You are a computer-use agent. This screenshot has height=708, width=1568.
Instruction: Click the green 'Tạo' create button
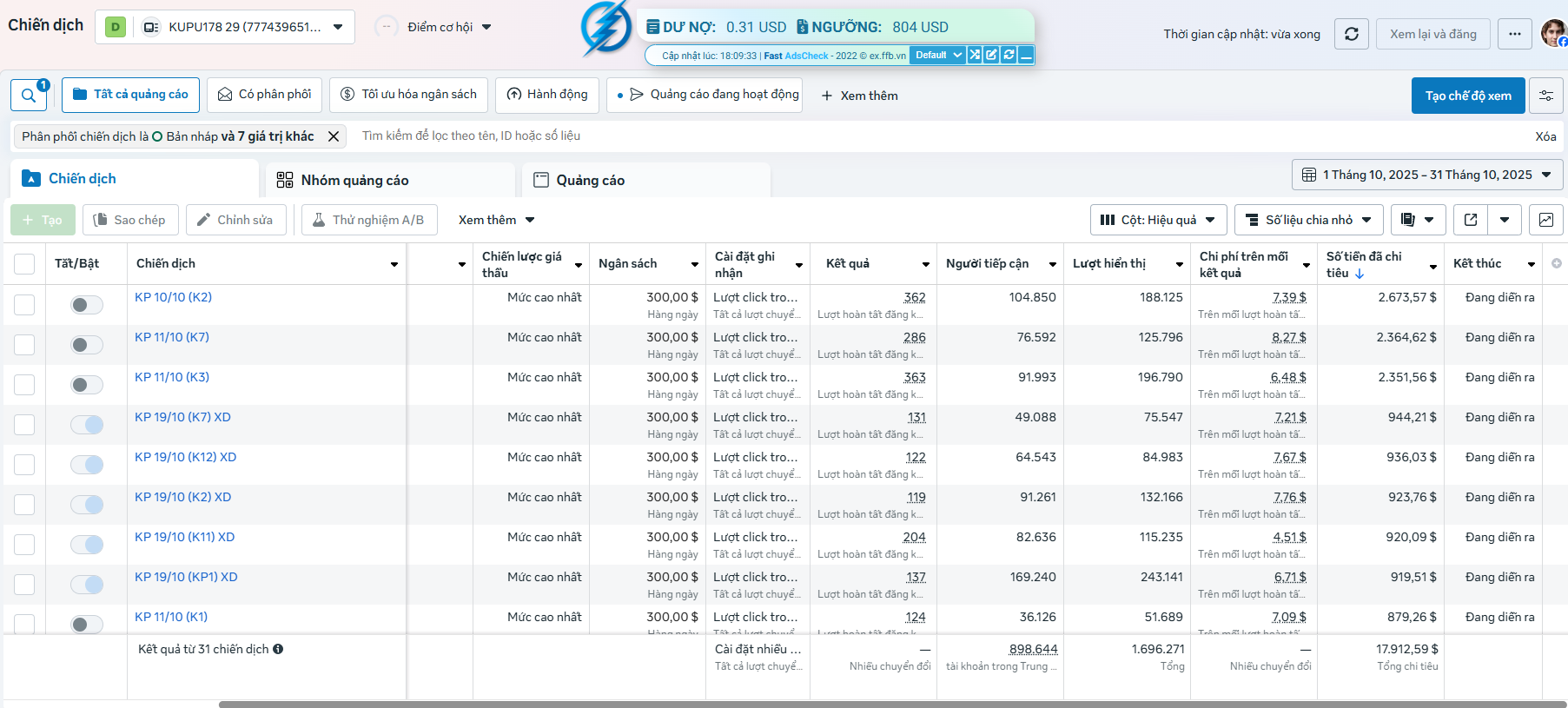(x=43, y=220)
